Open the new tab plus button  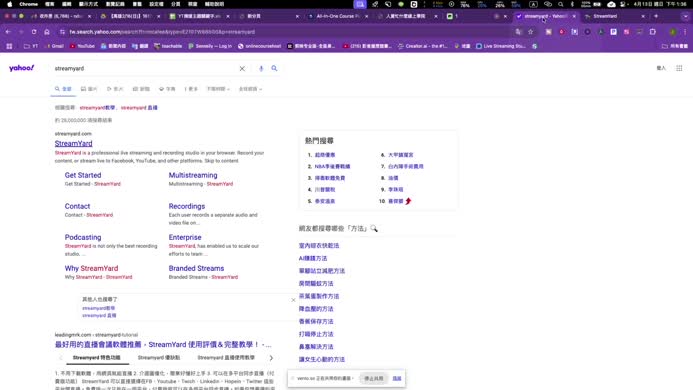tap(656, 16)
